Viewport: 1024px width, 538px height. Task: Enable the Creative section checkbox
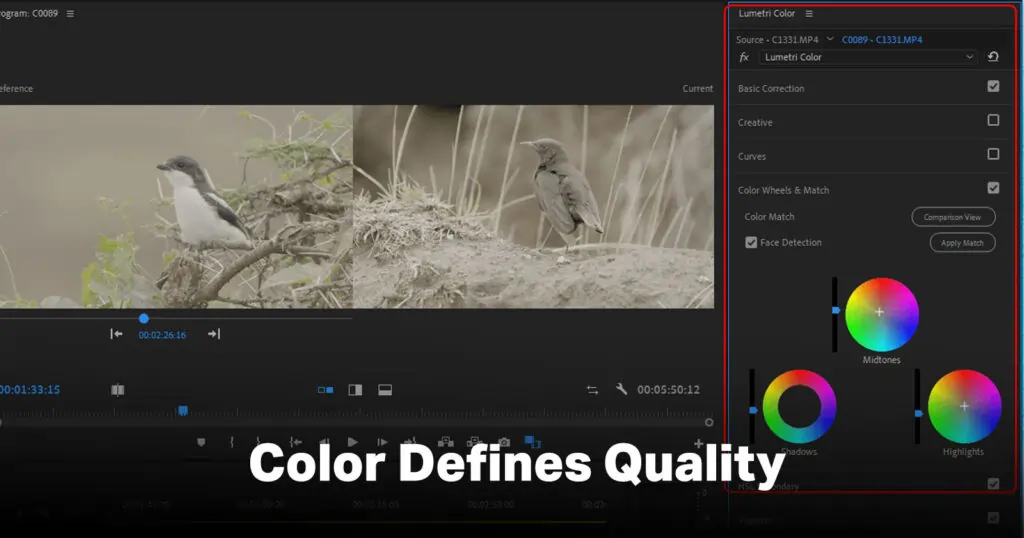pyautogui.click(x=993, y=121)
